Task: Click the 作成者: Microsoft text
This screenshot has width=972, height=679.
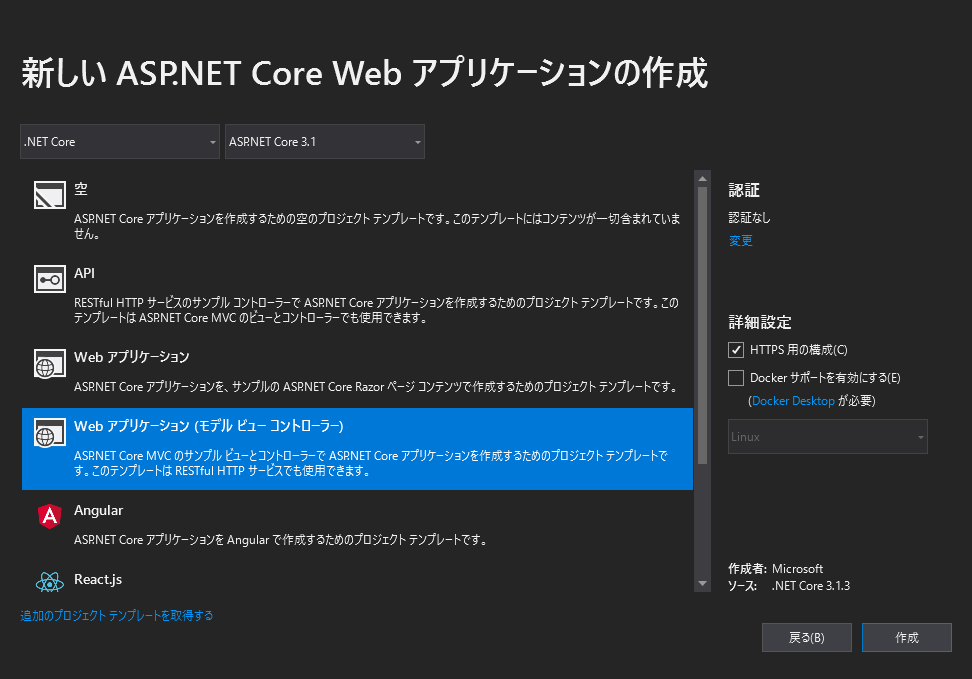Action: (x=775, y=569)
